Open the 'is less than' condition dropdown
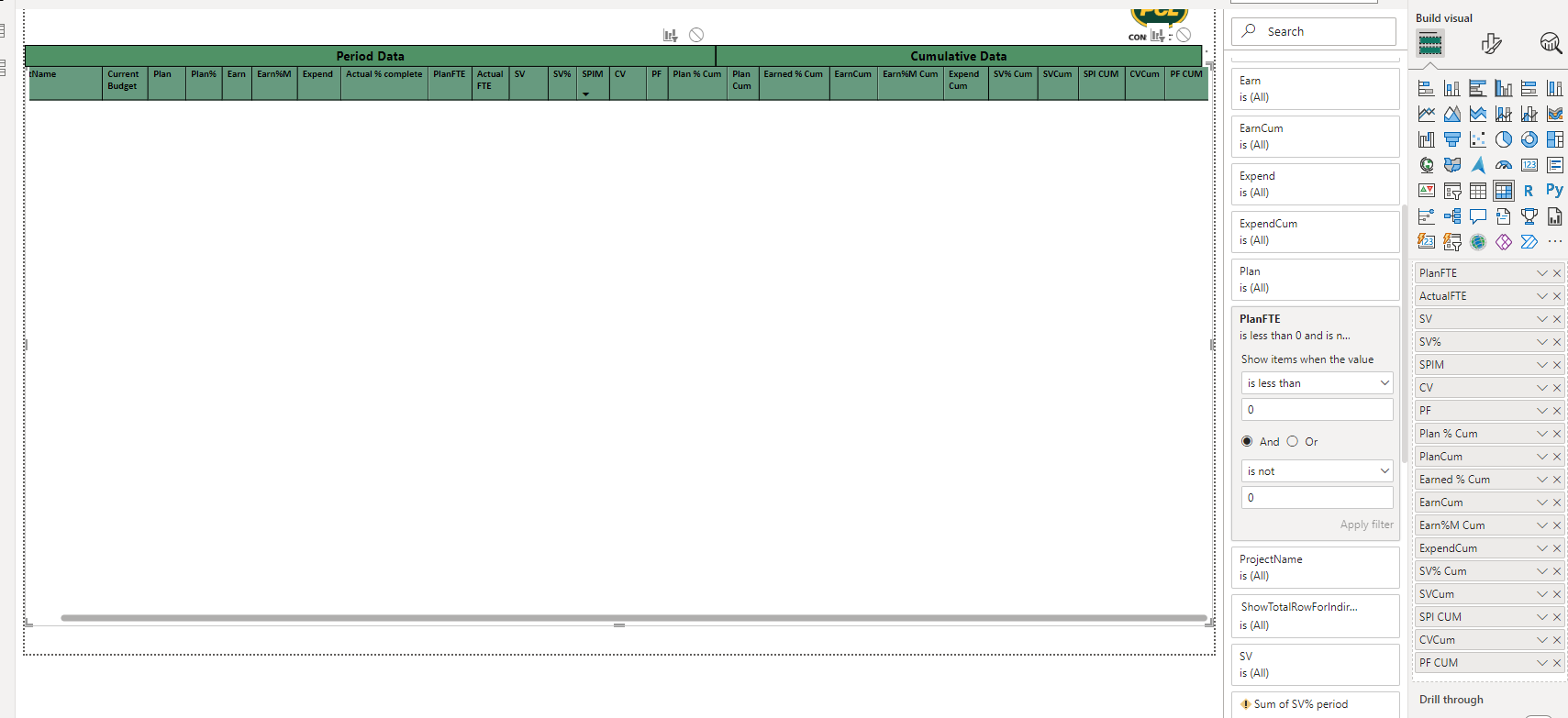Screen dimensions: 1568x718 (x=1318, y=383)
